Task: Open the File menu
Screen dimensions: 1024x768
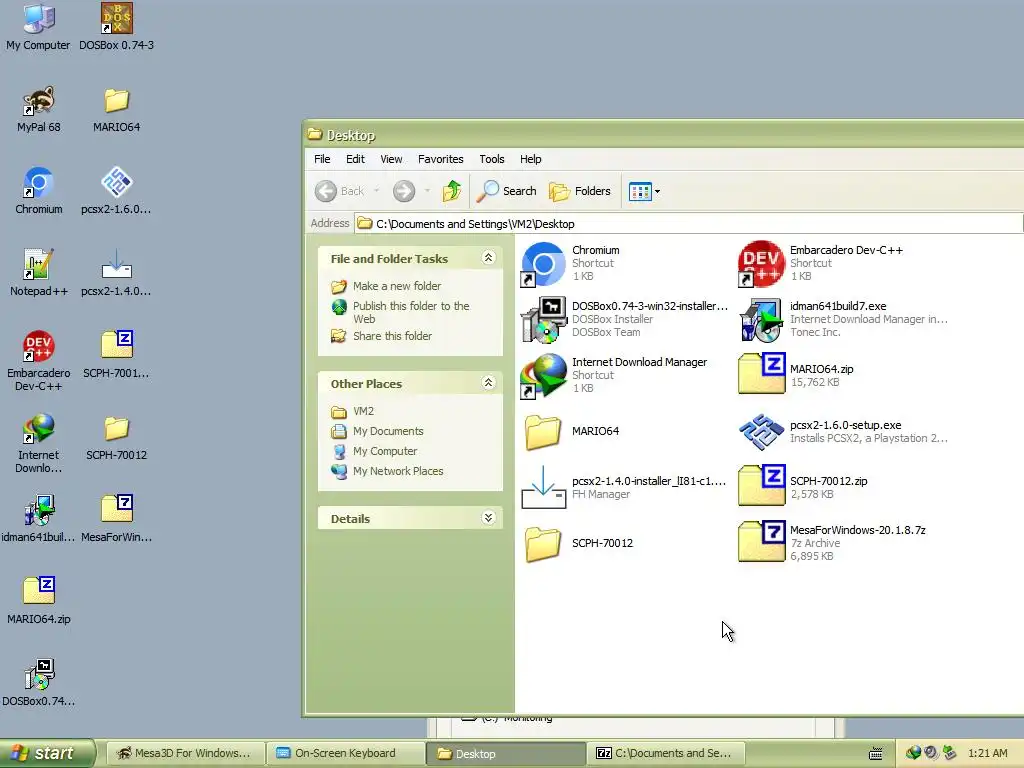Action: (x=322, y=159)
